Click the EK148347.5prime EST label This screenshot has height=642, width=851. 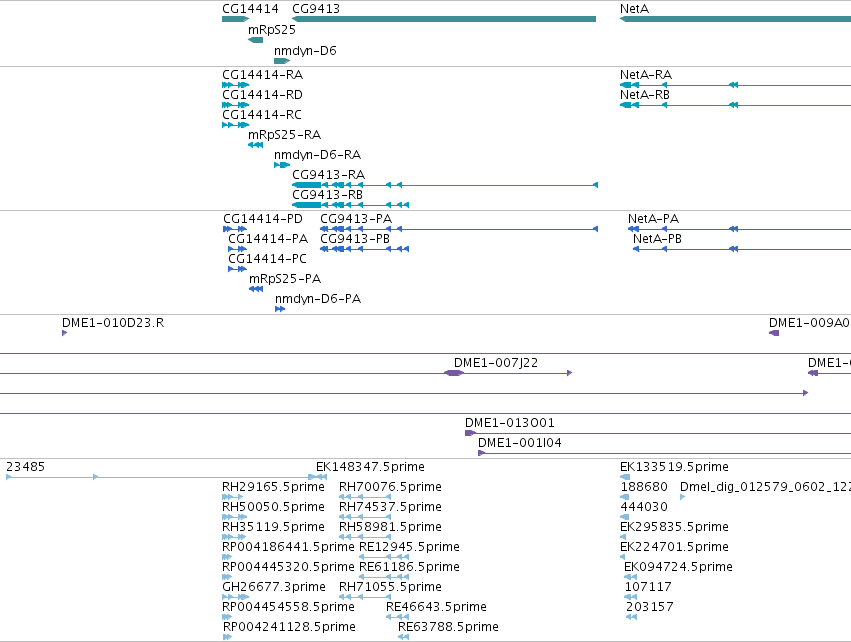point(370,467)
